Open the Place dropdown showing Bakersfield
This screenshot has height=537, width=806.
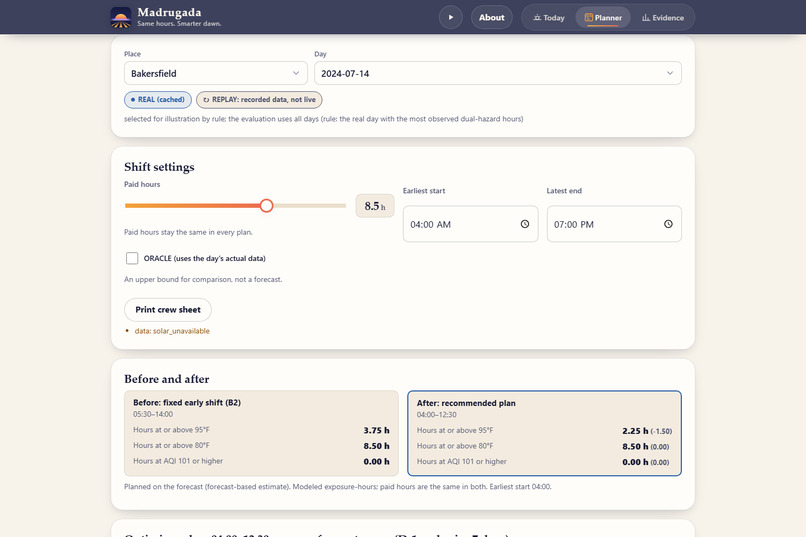tap(216, 73)
